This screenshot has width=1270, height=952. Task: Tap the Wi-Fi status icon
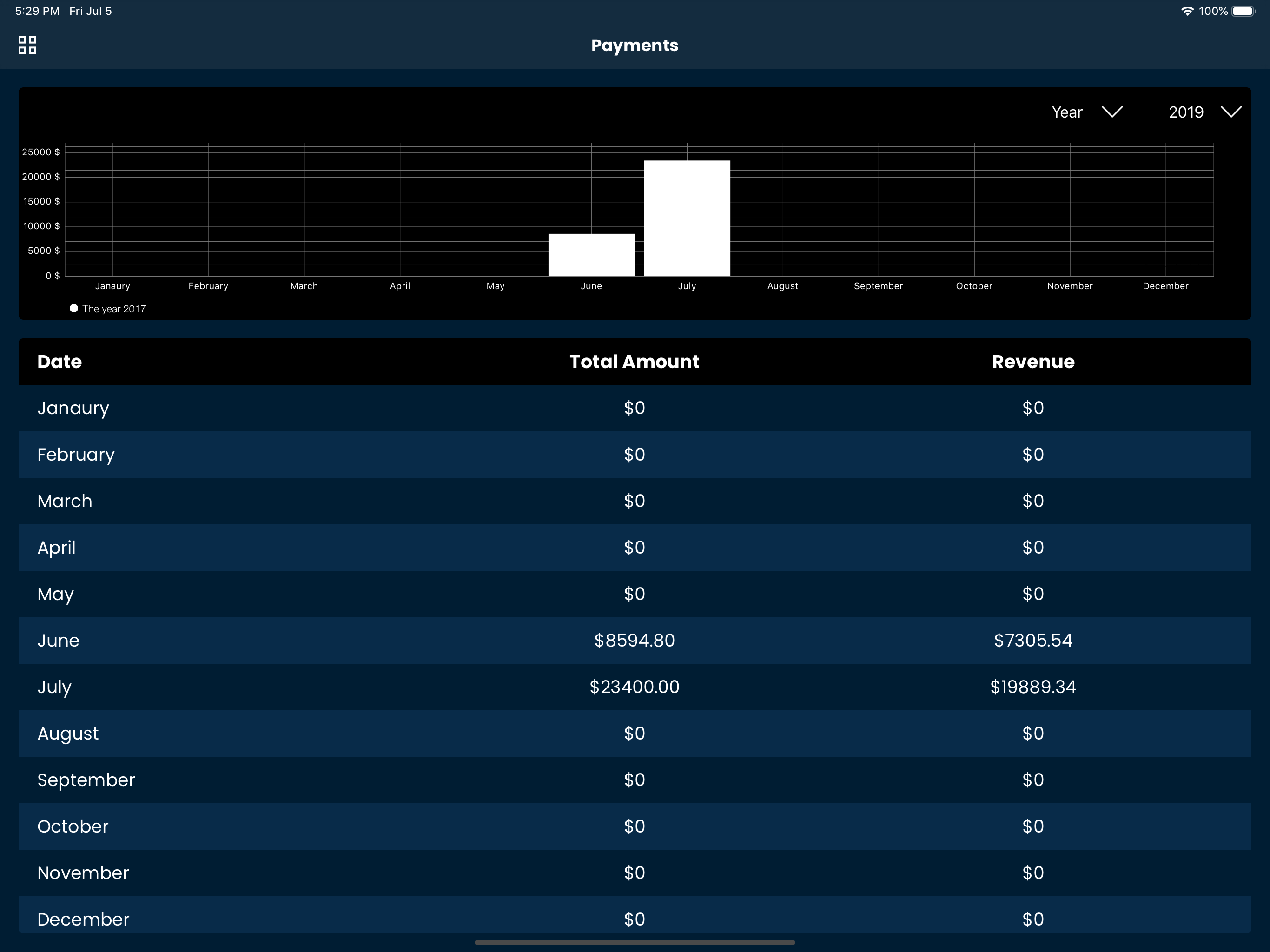pyautogui.click(x=1186, y=11)
